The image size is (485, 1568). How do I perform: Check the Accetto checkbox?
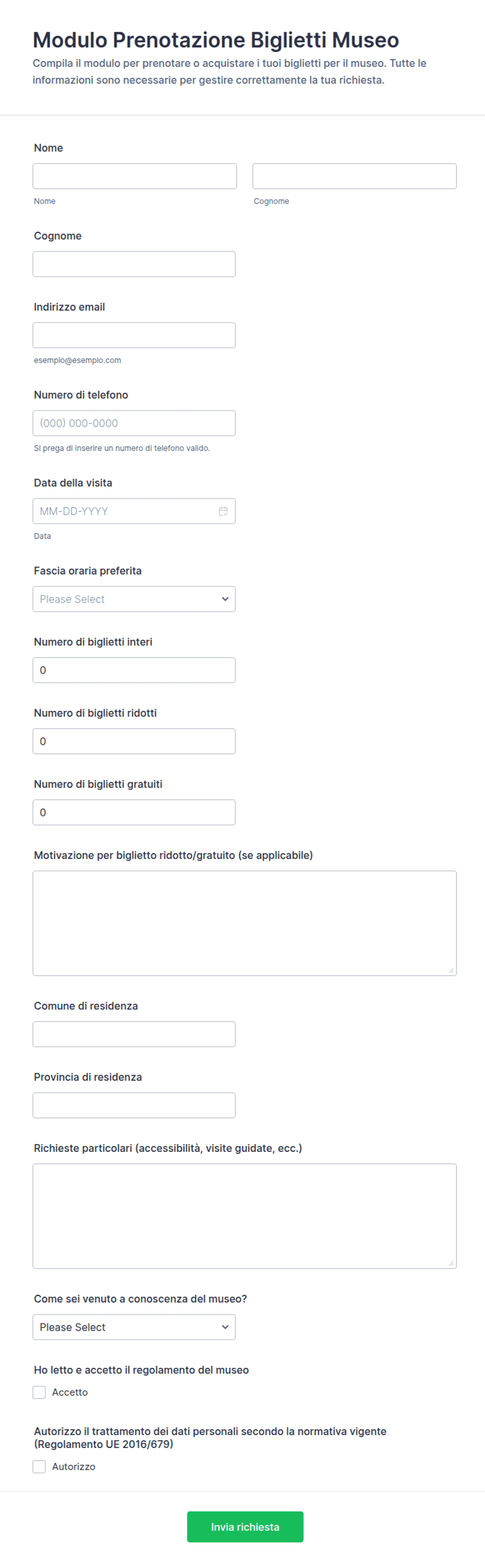click(40, 1392)
